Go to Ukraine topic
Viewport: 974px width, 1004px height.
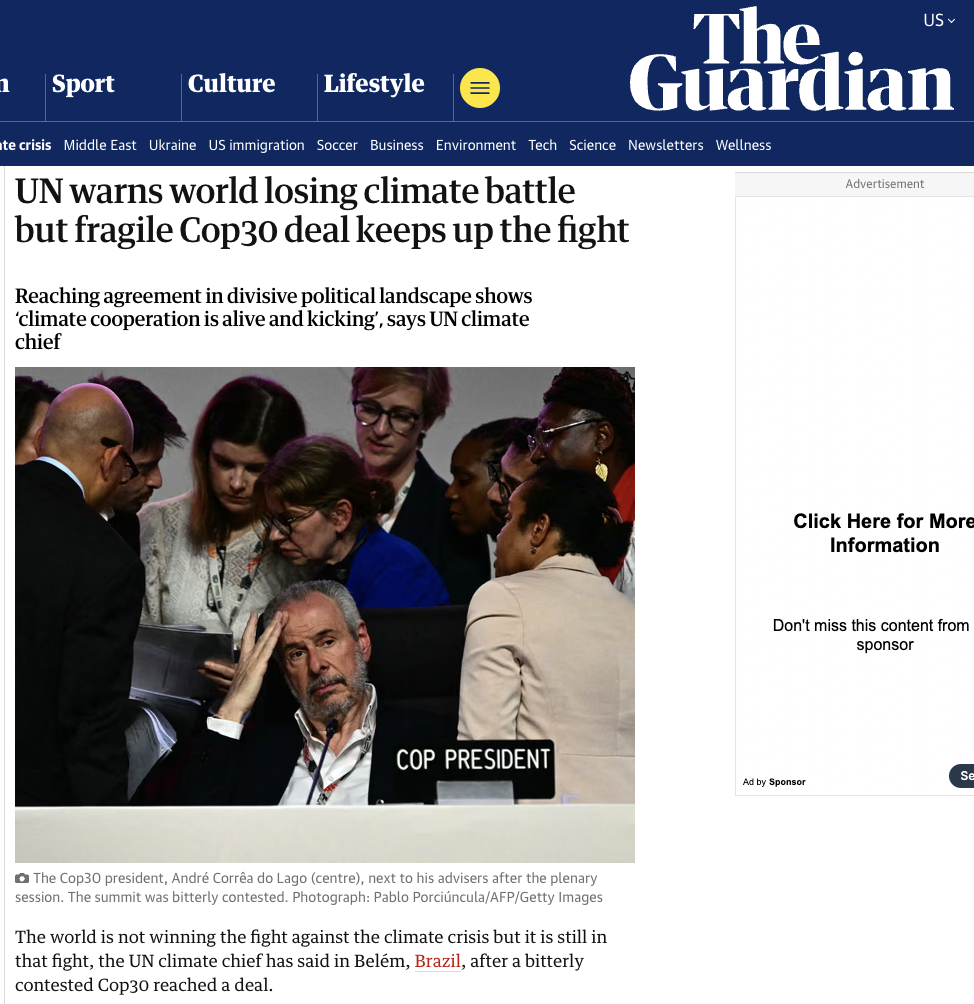click(172, 145)
